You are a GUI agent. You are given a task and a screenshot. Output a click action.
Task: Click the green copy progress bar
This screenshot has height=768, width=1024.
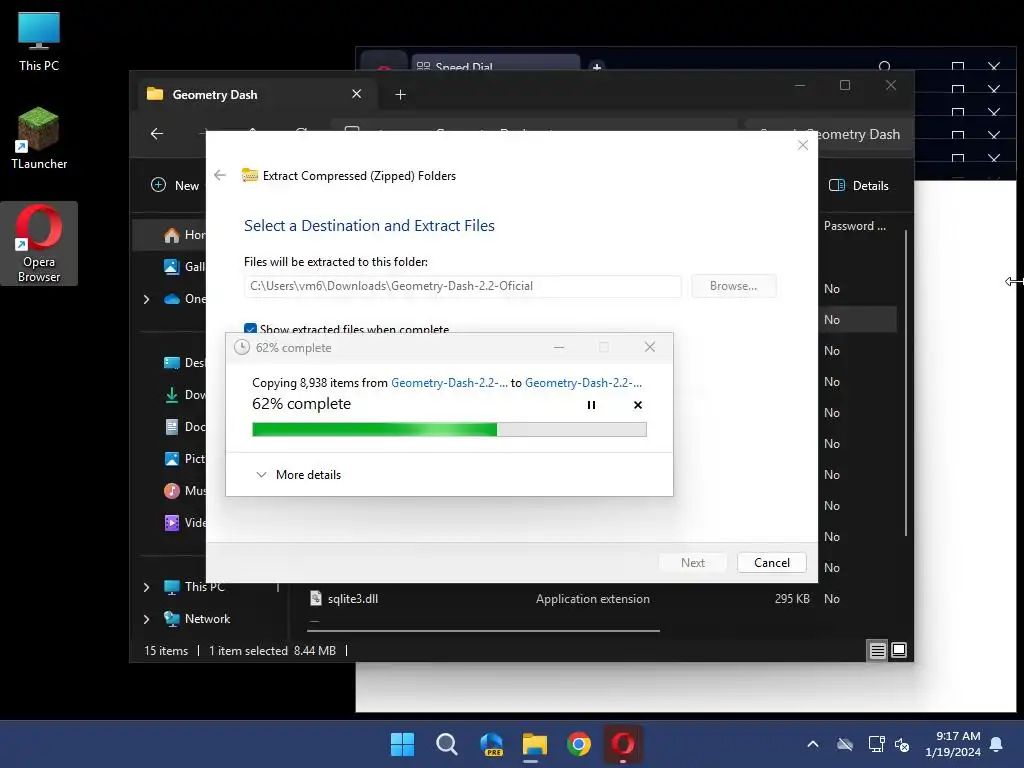pos(449,429)
